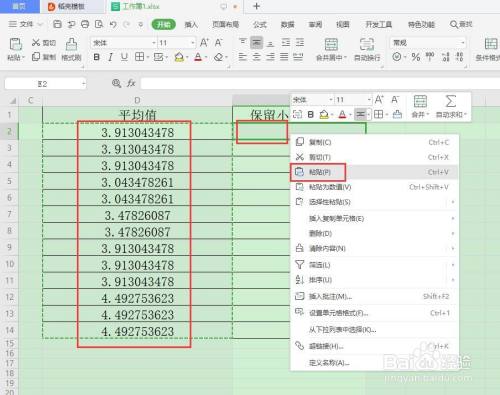Open the Developer Tools ribbon tab
500x395 pixels.
(379, 24)
